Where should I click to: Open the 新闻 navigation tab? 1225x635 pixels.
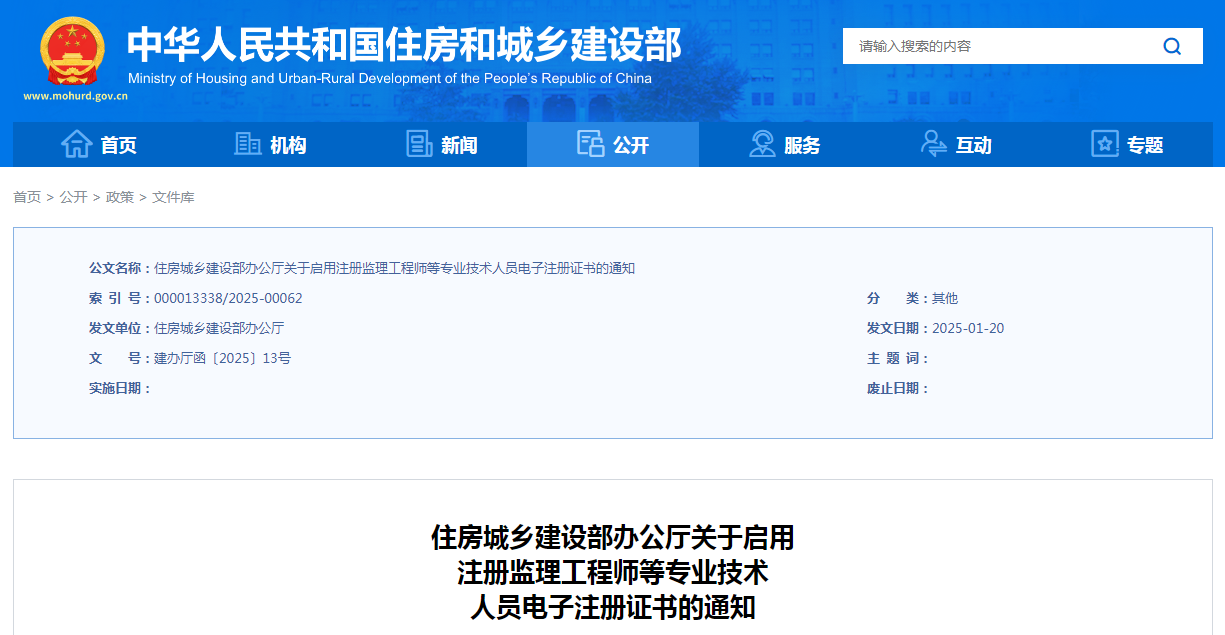pyautogui.click(x=441, y=145)
